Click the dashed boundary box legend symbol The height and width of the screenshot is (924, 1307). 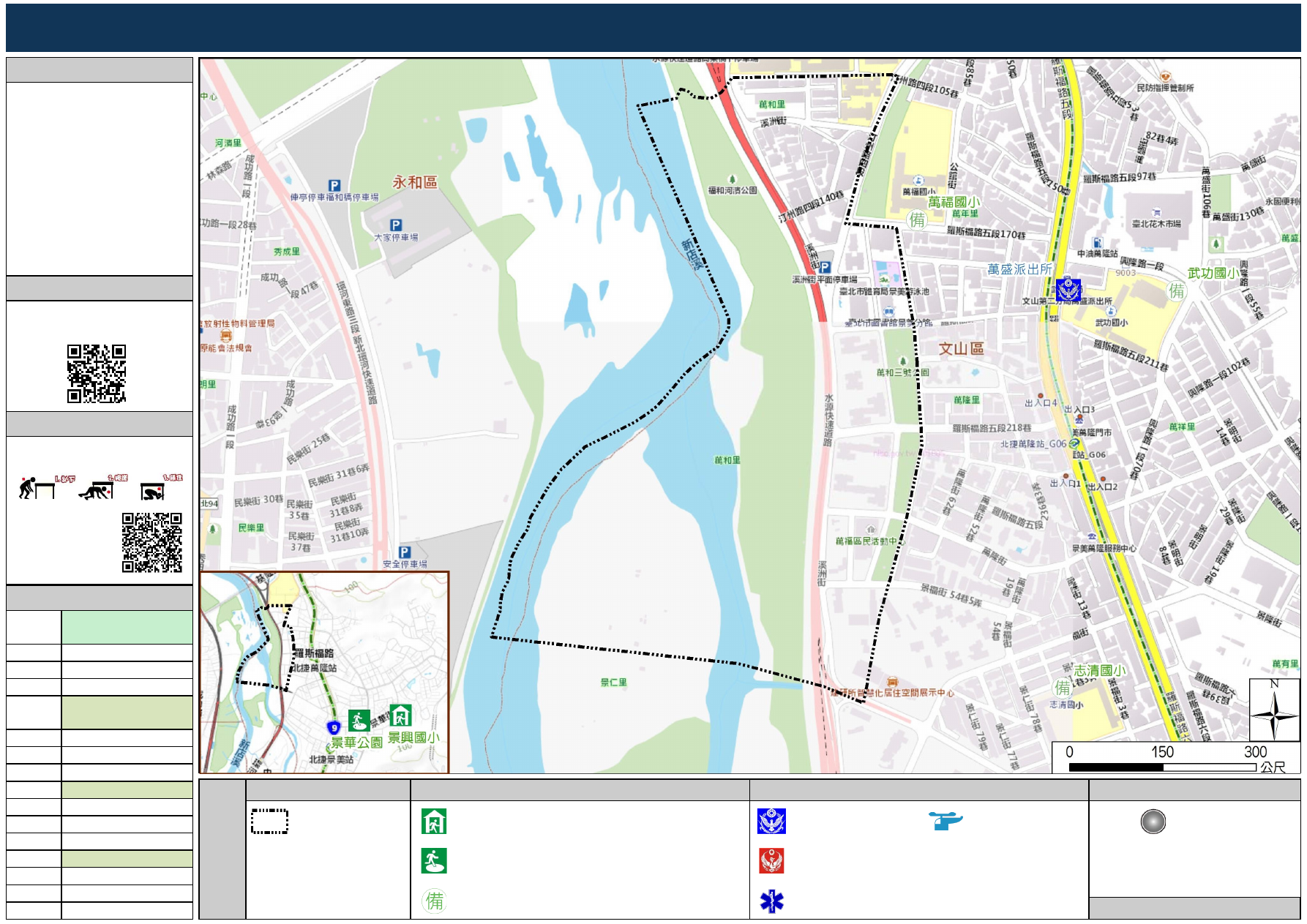coord(269,822)
